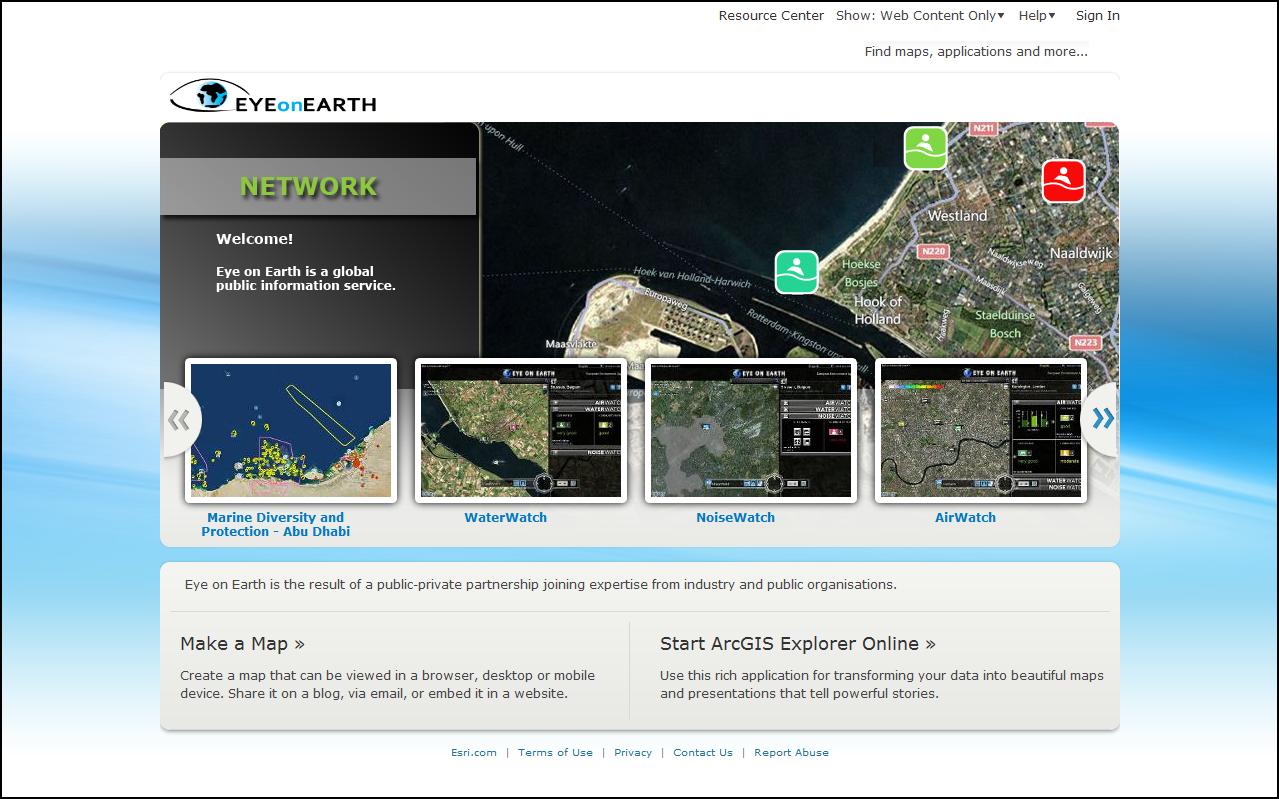Click the green swimmer marker near N211

(x=925, y=148)
